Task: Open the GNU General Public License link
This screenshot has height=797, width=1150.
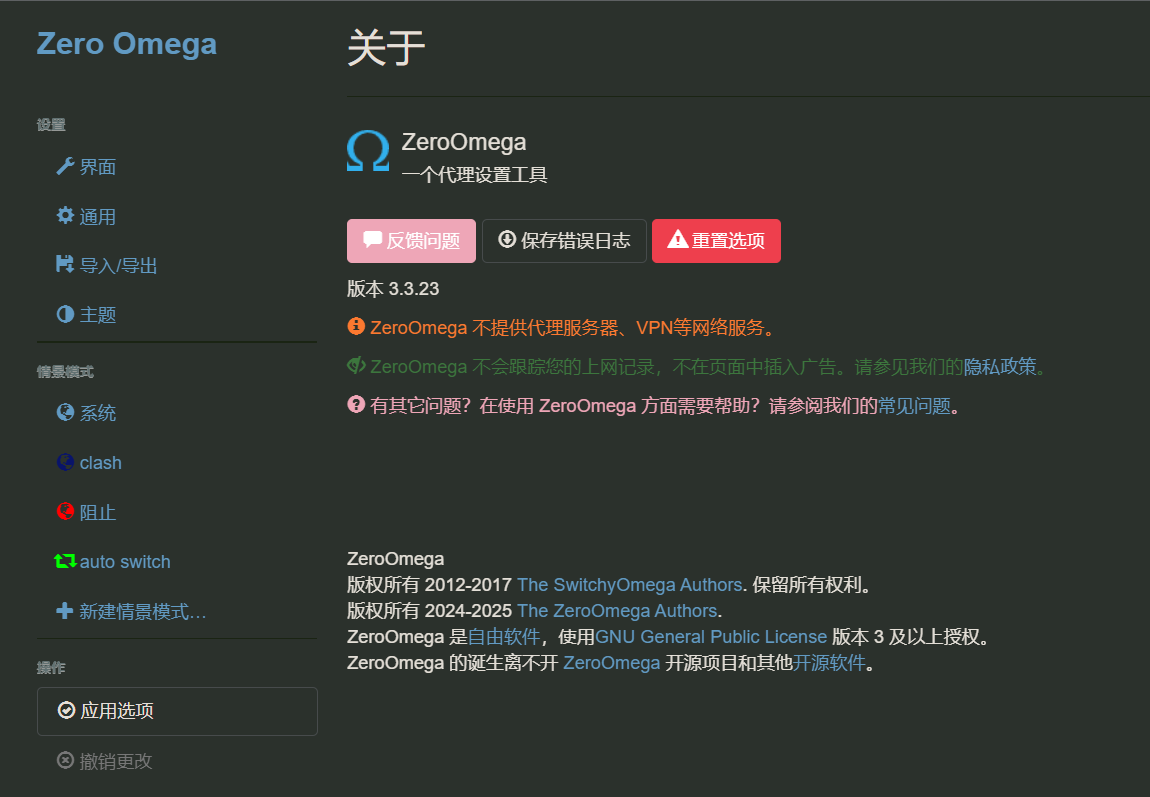Action: click(711, 636)
